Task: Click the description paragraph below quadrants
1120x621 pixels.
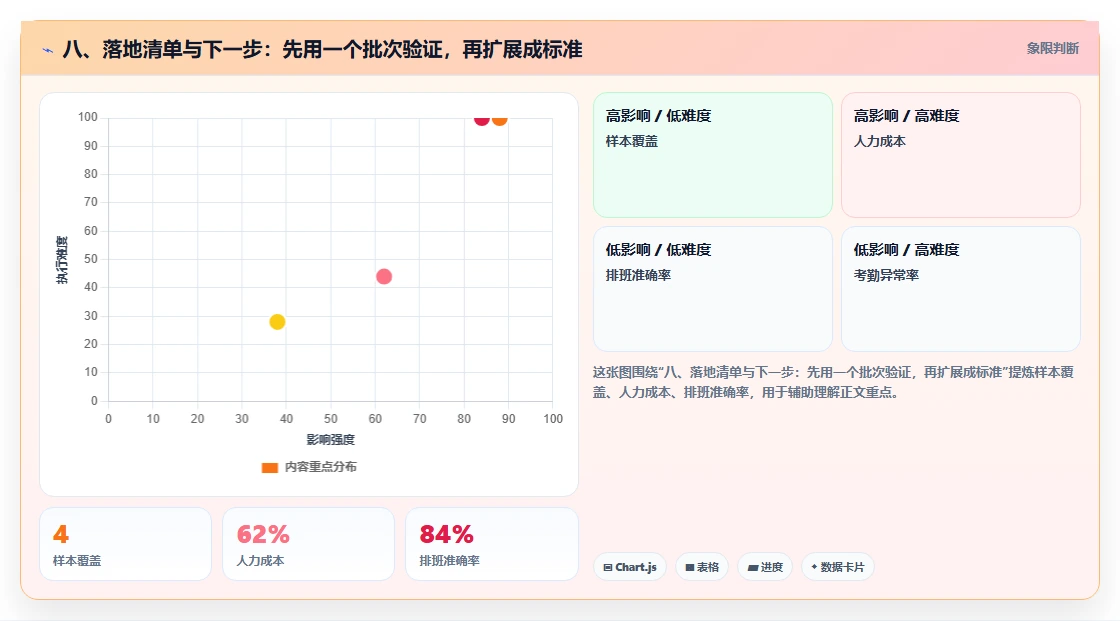Action: [x=834, y=382]
